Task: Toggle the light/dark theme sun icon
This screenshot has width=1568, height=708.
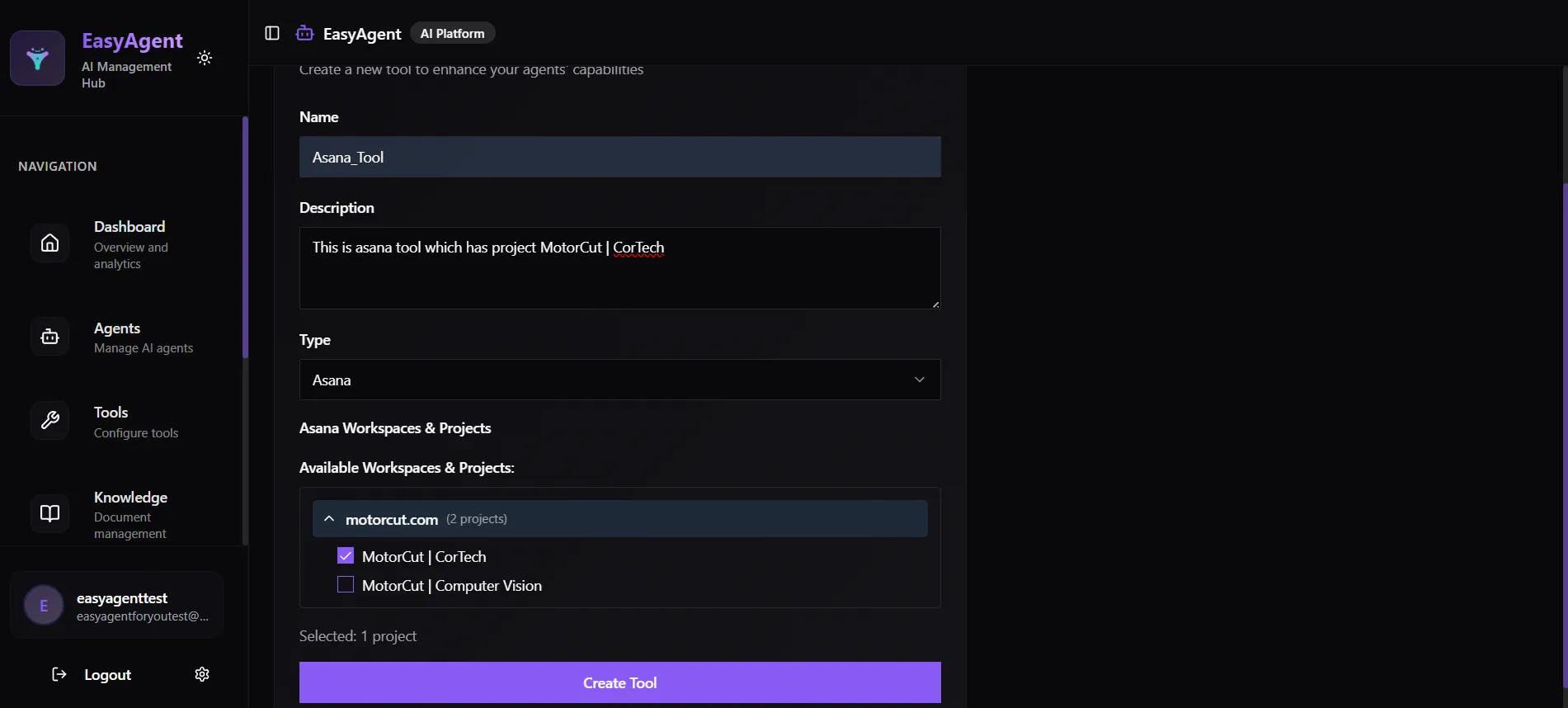Action: click(x=205, y=58)
